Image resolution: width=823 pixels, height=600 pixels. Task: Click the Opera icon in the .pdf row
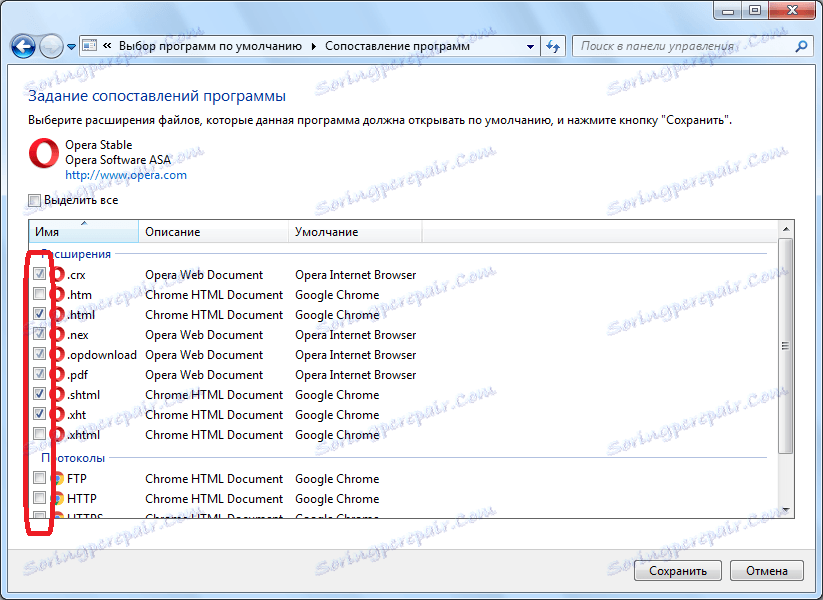57,374
